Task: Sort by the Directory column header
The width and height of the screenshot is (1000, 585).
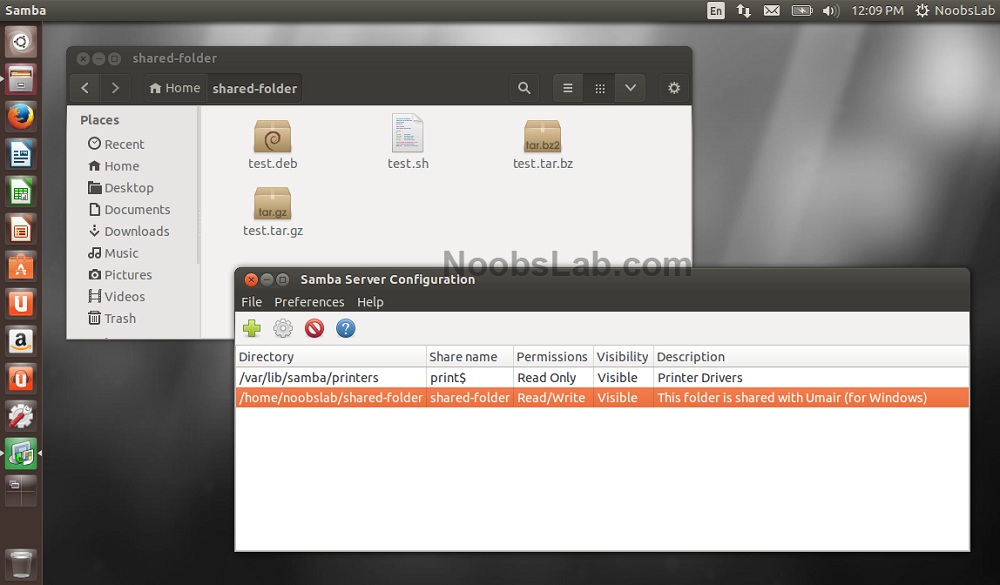Action: (330, 357)
